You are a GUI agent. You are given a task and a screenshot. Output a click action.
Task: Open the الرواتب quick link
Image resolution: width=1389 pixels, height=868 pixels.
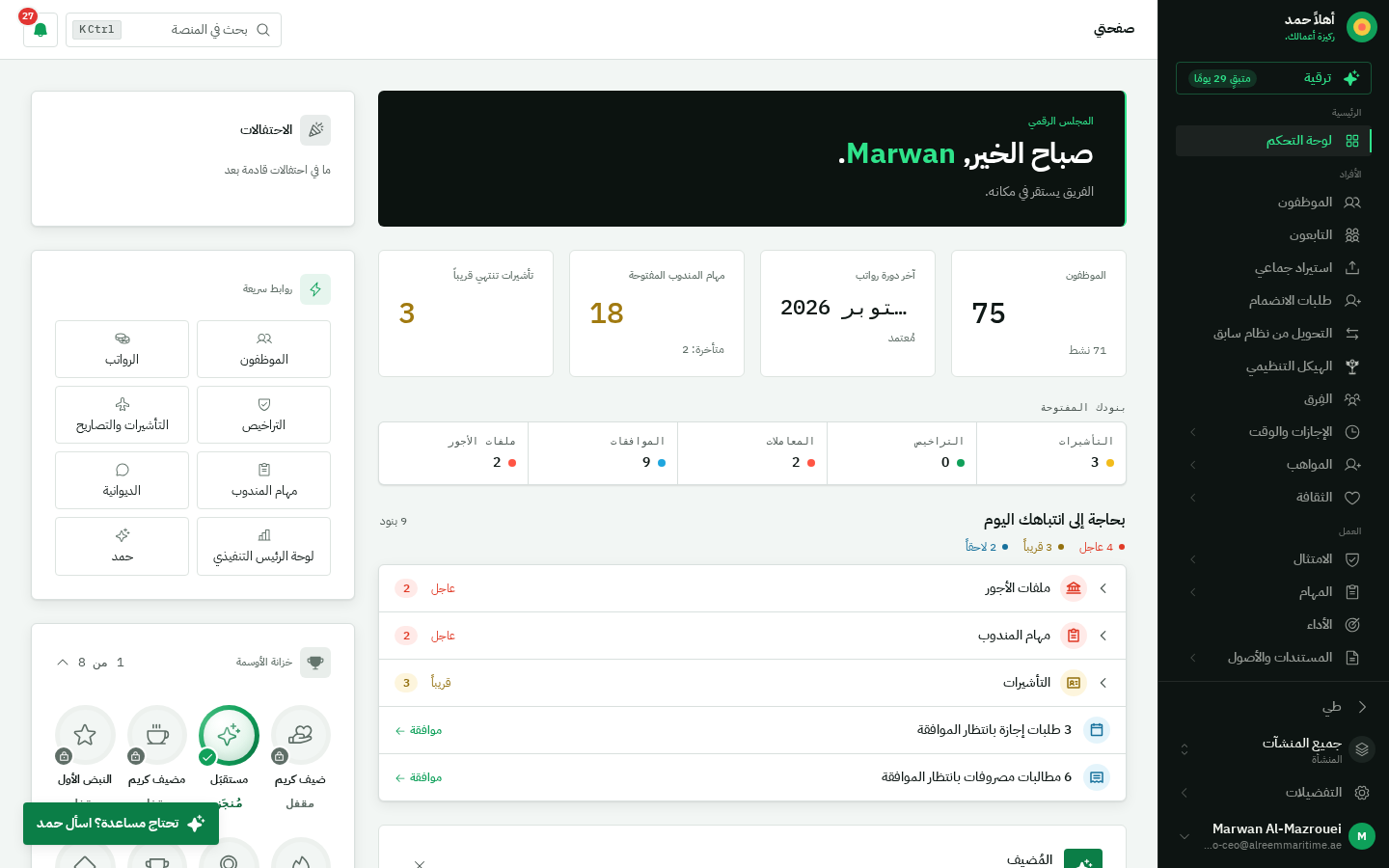122,349
